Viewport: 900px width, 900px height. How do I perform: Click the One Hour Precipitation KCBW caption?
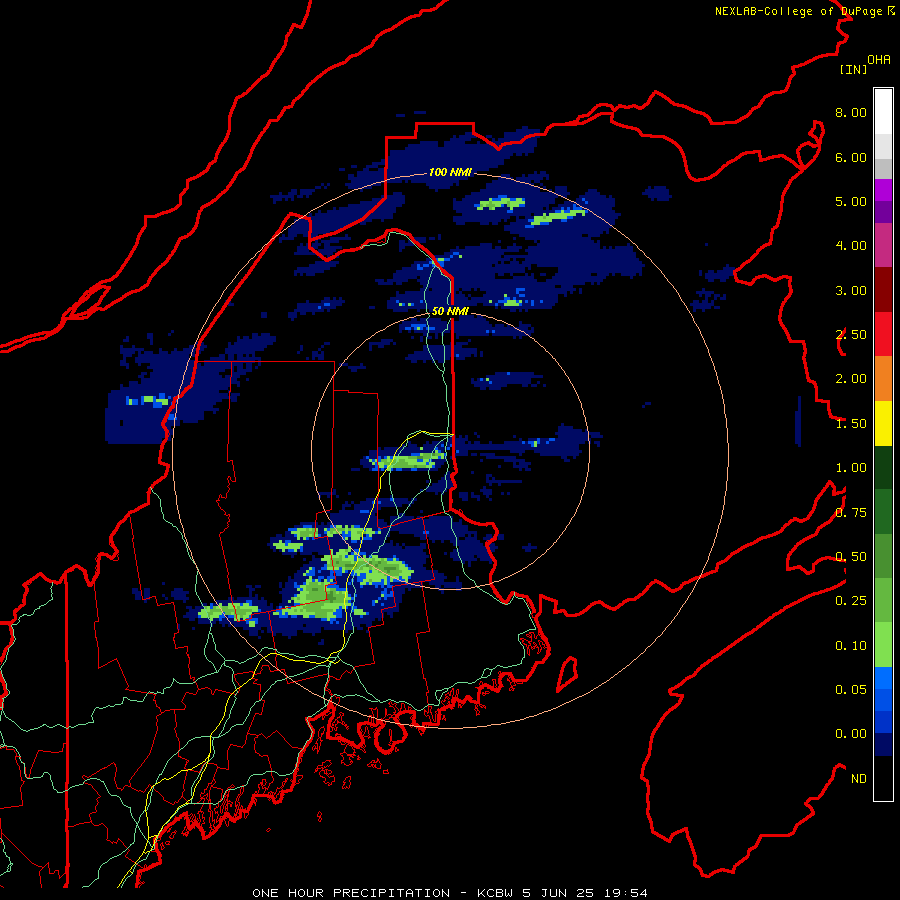[449, 893]
